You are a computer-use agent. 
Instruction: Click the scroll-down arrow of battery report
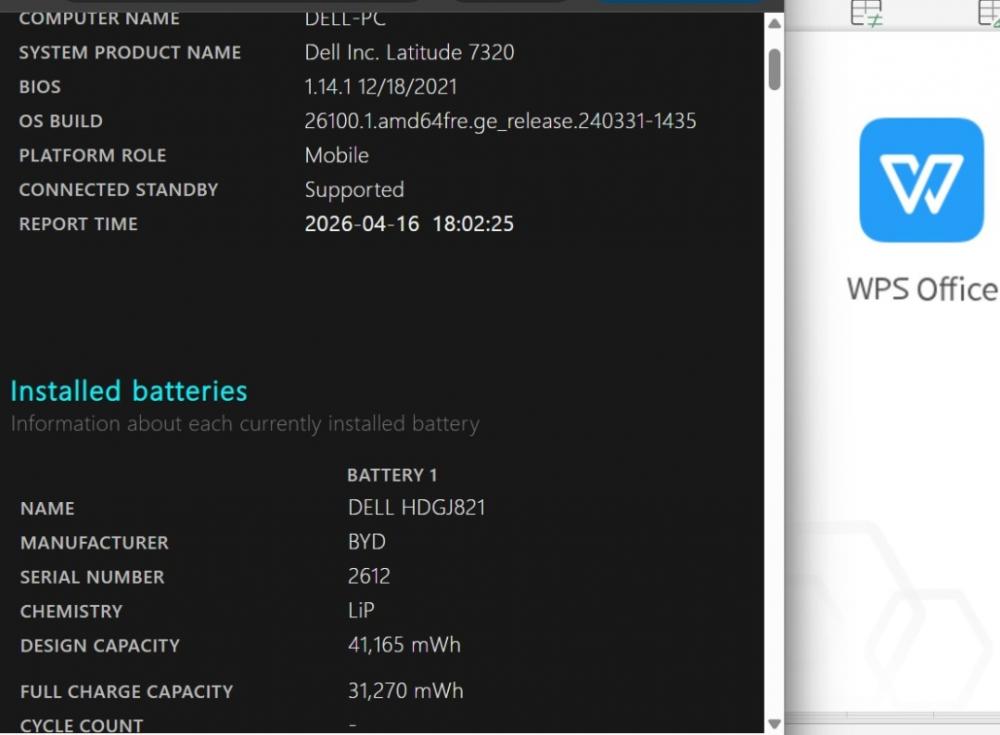[x=774, y=724]
